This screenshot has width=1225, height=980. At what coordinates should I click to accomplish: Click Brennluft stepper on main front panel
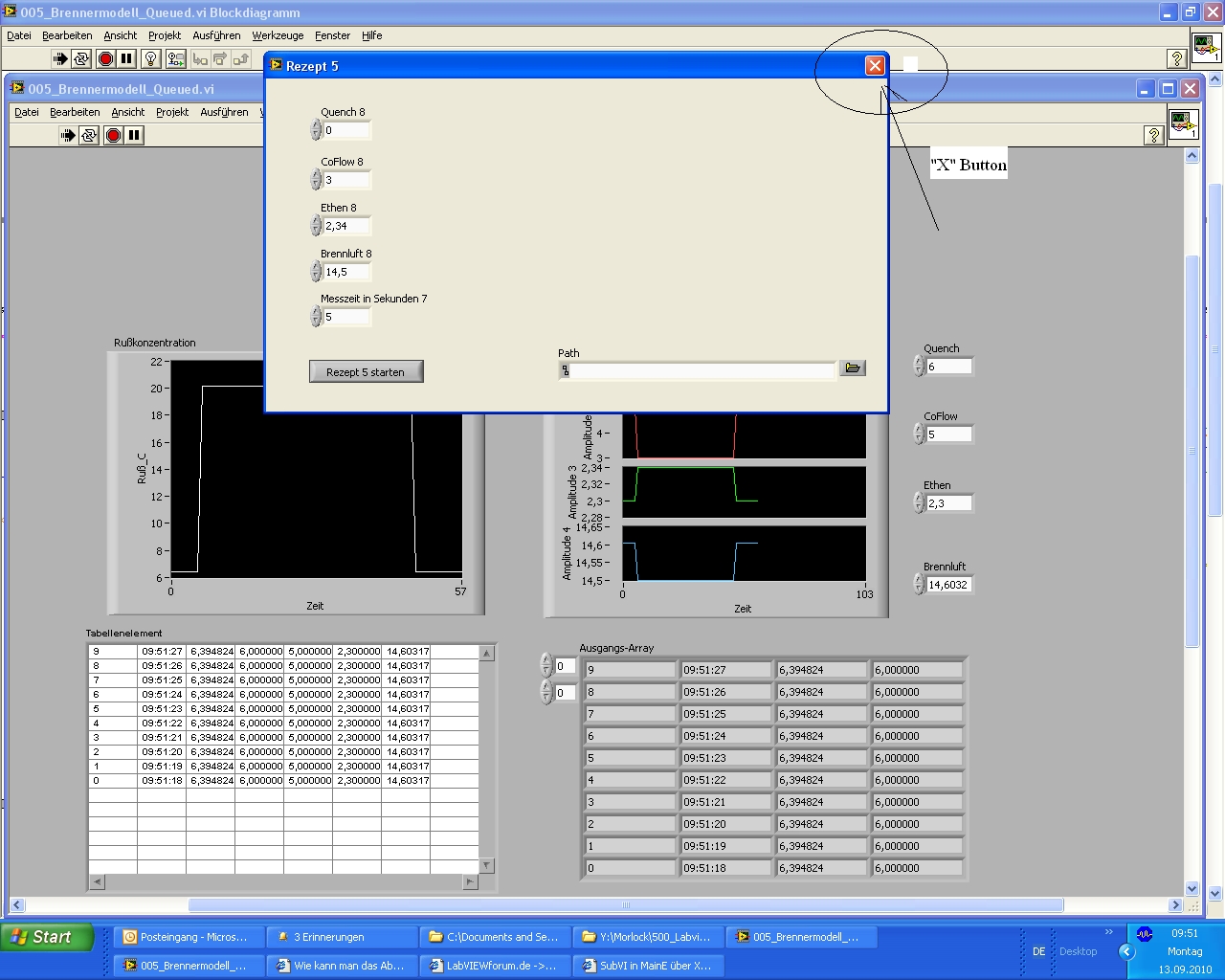point(919,585)
